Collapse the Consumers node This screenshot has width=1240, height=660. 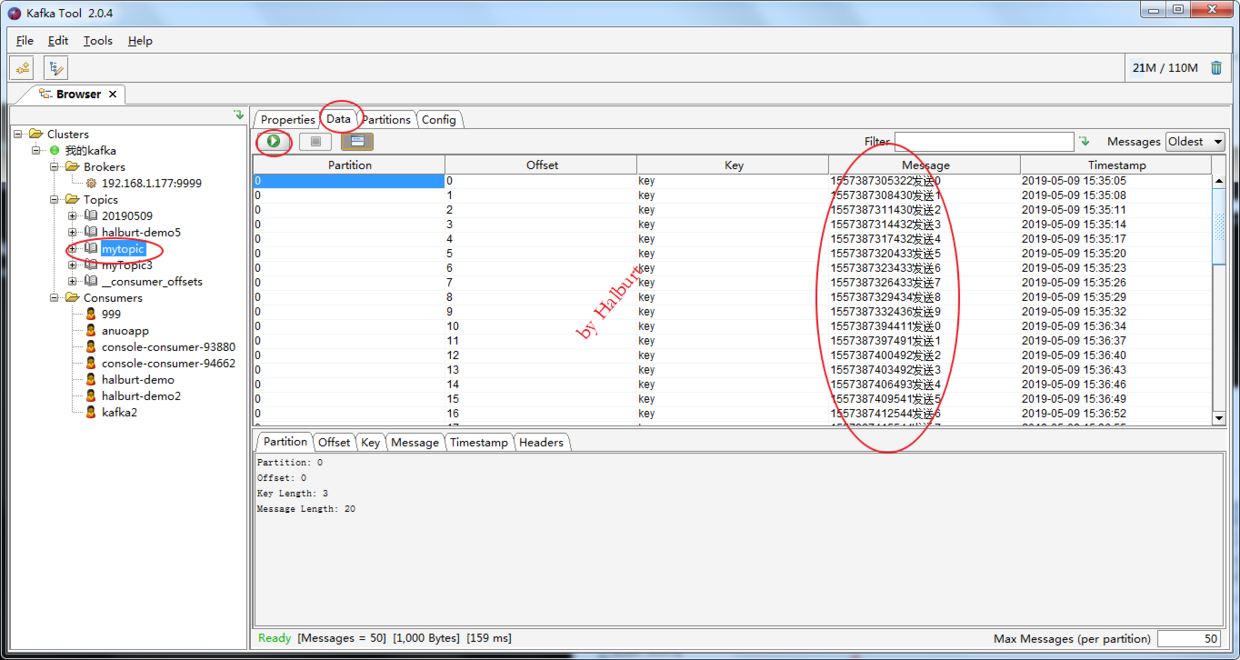pos(54,298)
